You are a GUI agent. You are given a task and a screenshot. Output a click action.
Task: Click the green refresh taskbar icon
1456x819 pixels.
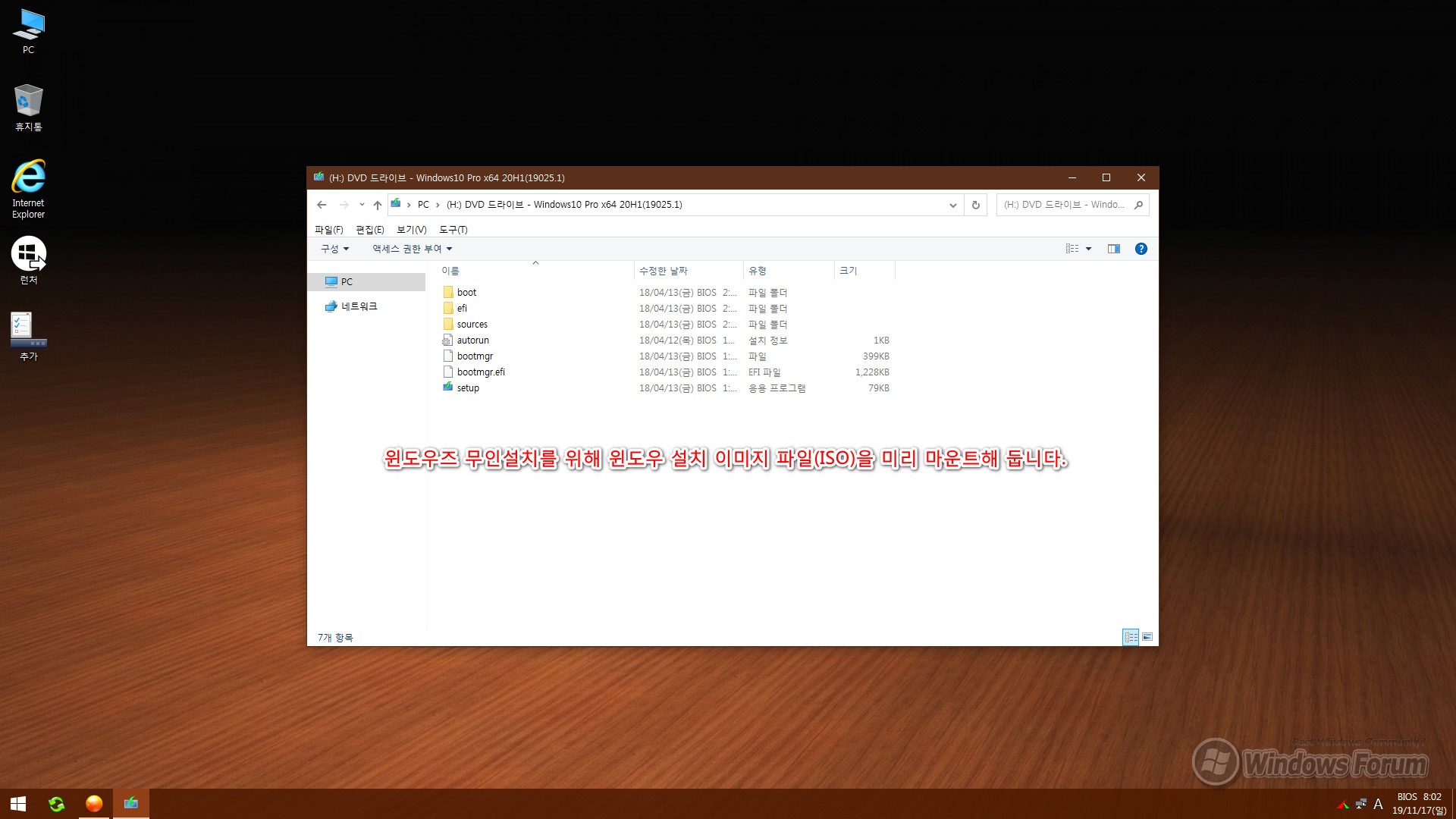pos(56,804)
